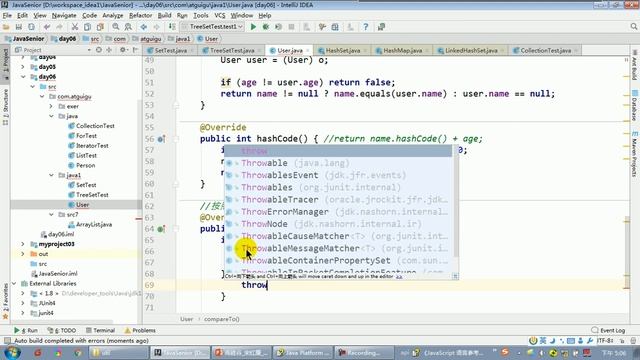Open the Structure tool window strip

coord(6,107)
